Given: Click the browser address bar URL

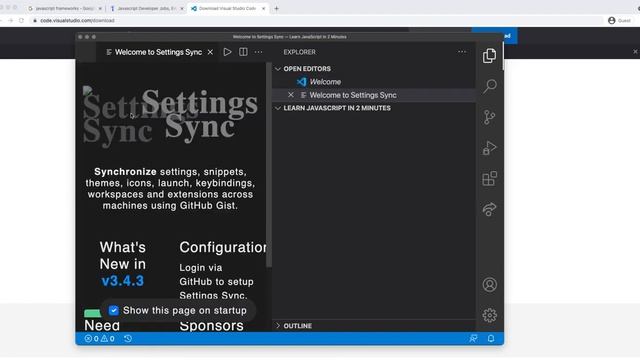Looking at the screenshot, I should [77, 20].
